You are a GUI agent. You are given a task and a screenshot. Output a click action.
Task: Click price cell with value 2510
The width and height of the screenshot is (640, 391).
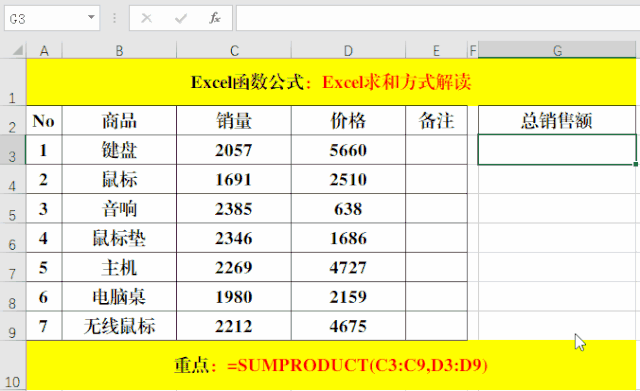tap(348, 179)
